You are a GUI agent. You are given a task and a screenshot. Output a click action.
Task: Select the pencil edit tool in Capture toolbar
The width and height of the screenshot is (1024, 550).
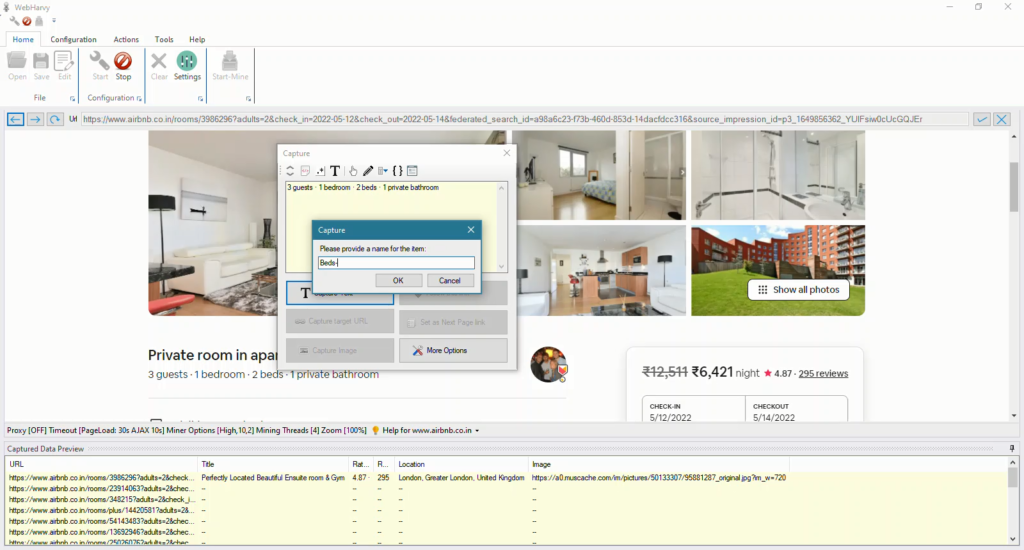point(368,171)
